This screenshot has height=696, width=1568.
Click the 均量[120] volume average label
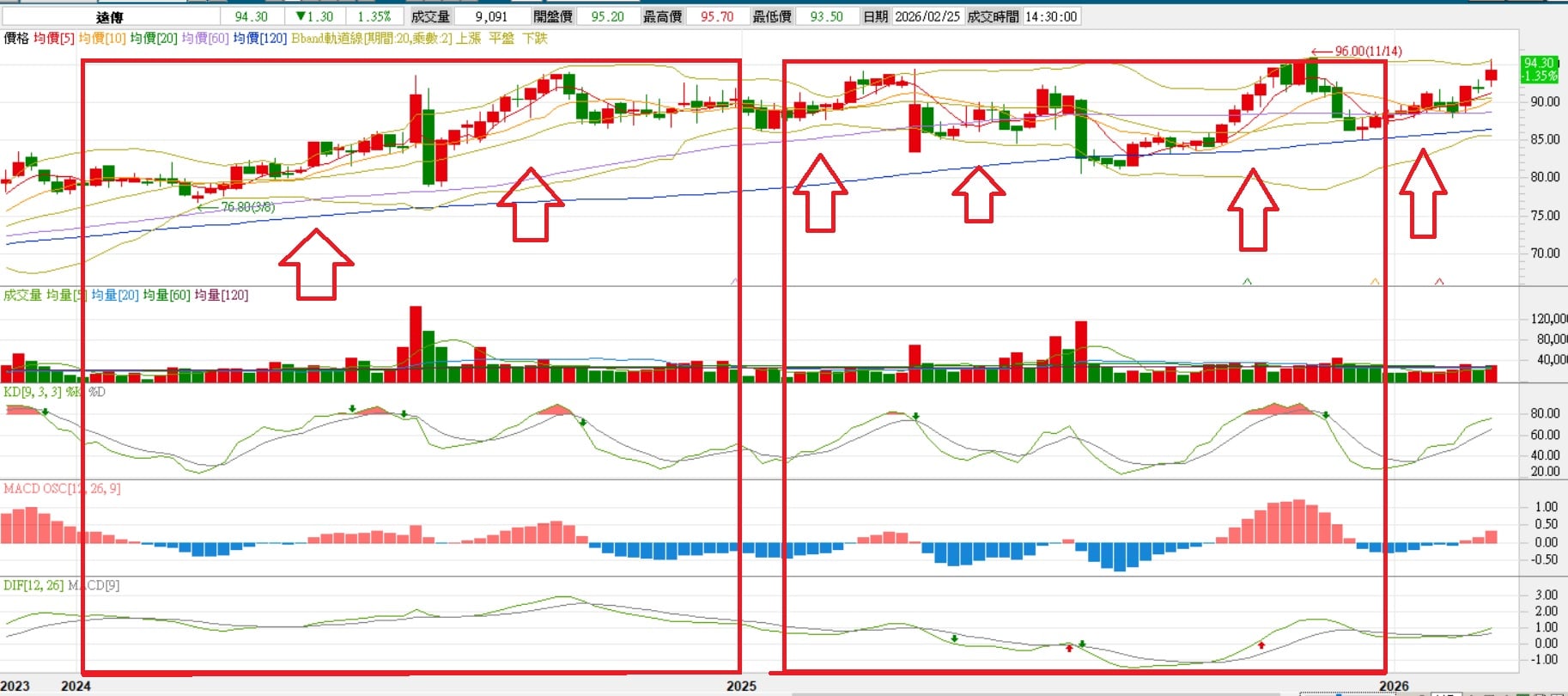coord(221,295)
